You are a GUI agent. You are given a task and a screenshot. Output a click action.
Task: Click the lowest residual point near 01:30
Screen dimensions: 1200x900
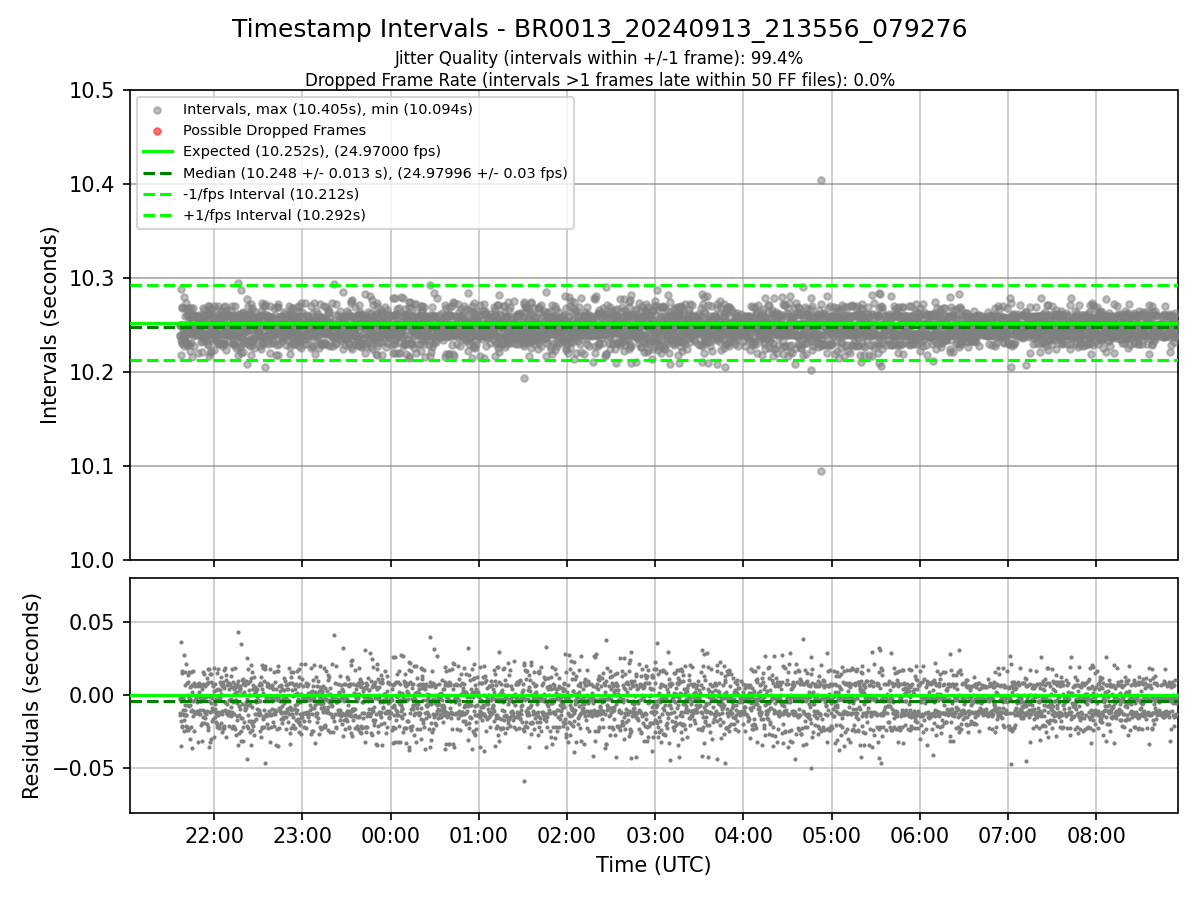(524, 781)
